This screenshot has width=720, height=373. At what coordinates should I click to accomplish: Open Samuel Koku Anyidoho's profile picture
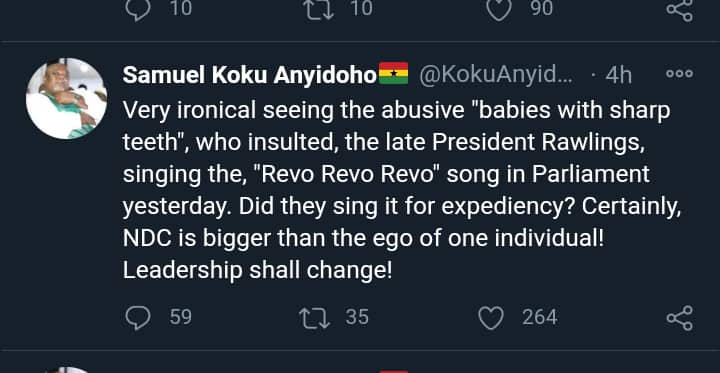pyautogui.click(x=67, y=98)
